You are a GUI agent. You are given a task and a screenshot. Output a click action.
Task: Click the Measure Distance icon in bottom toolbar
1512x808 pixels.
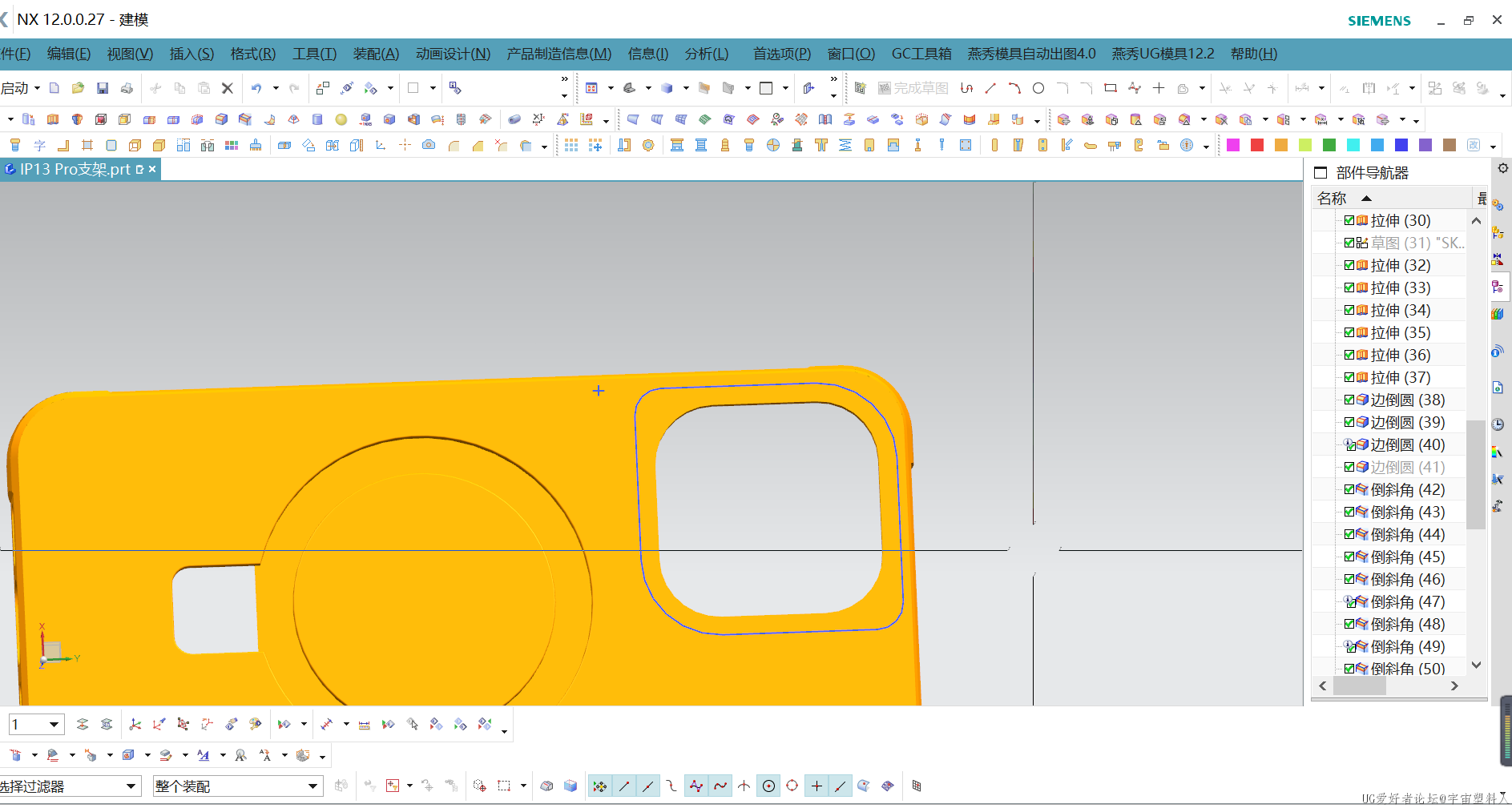point(364,724)
